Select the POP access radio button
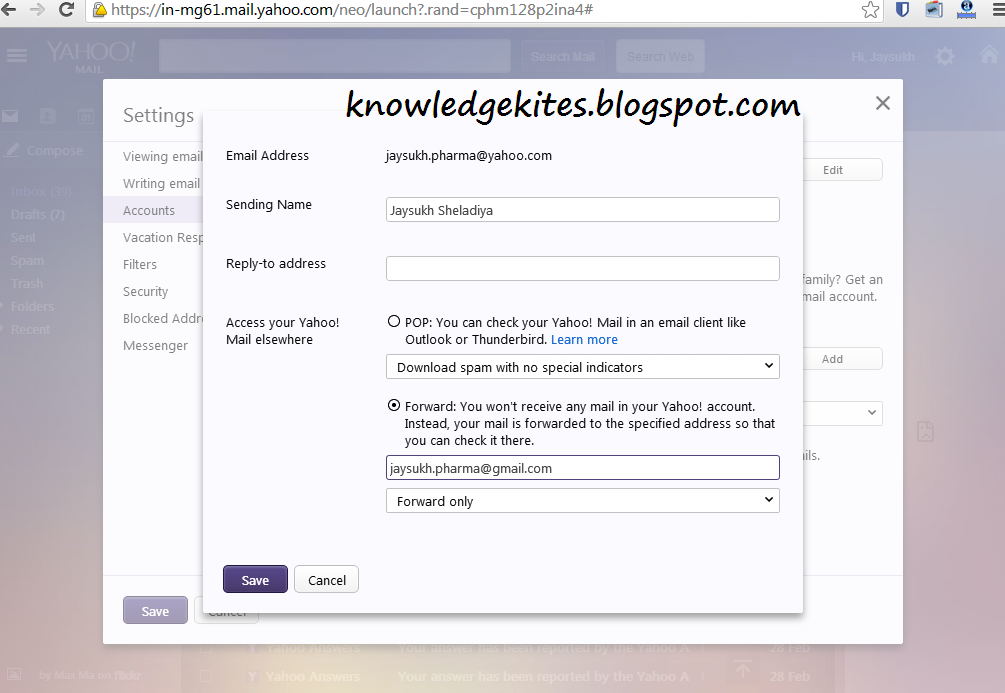Viewport: 1005px width, 693px height. coord(394,321)
